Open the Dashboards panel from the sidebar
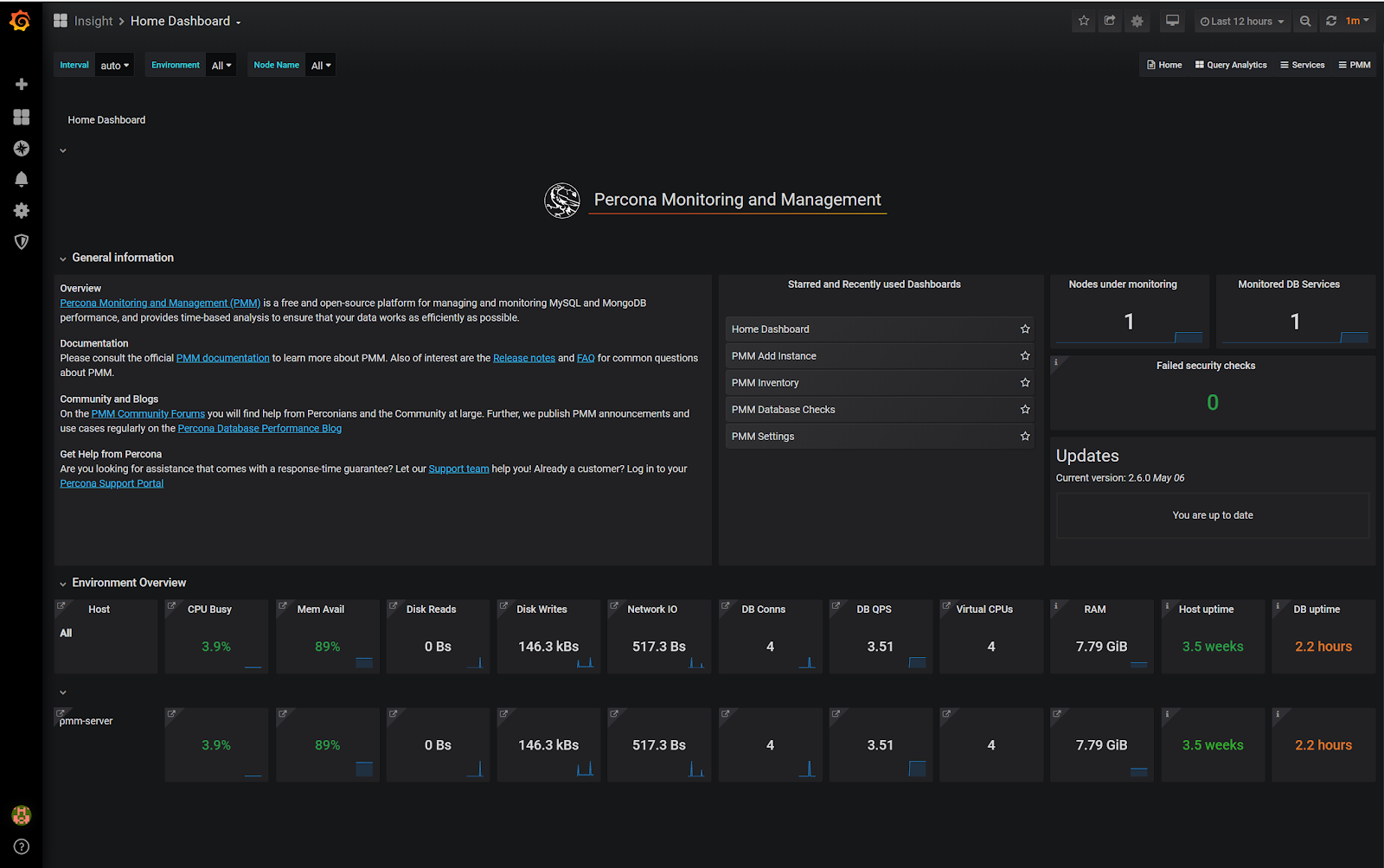Screen dimensions: 1384x868 point(21,117)
